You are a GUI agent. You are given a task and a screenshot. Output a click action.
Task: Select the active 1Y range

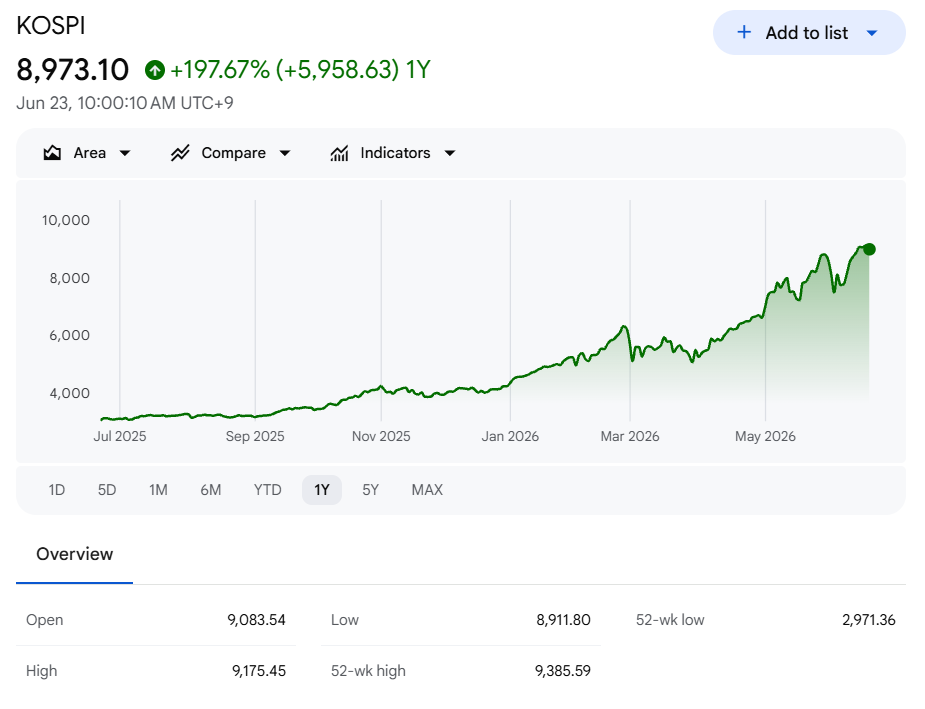322,490
